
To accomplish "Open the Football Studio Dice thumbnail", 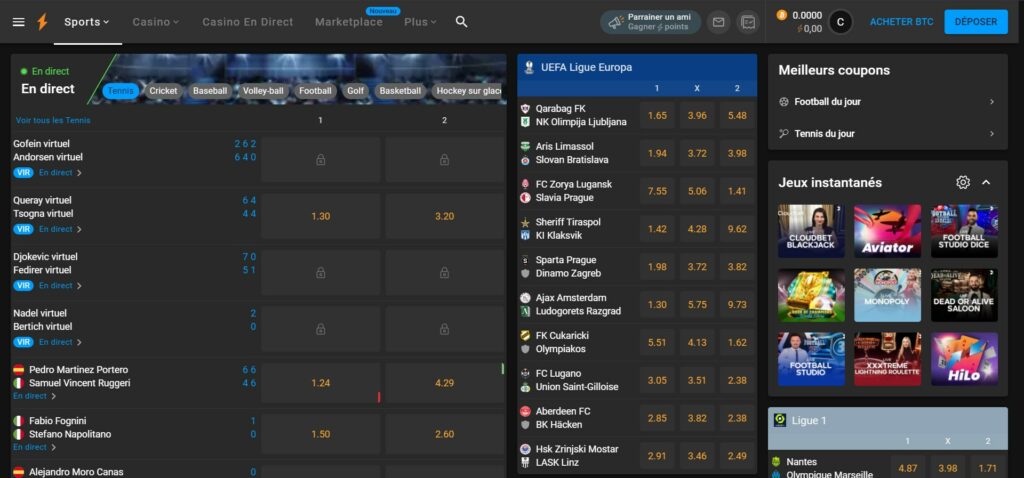I will pos(964,231).
